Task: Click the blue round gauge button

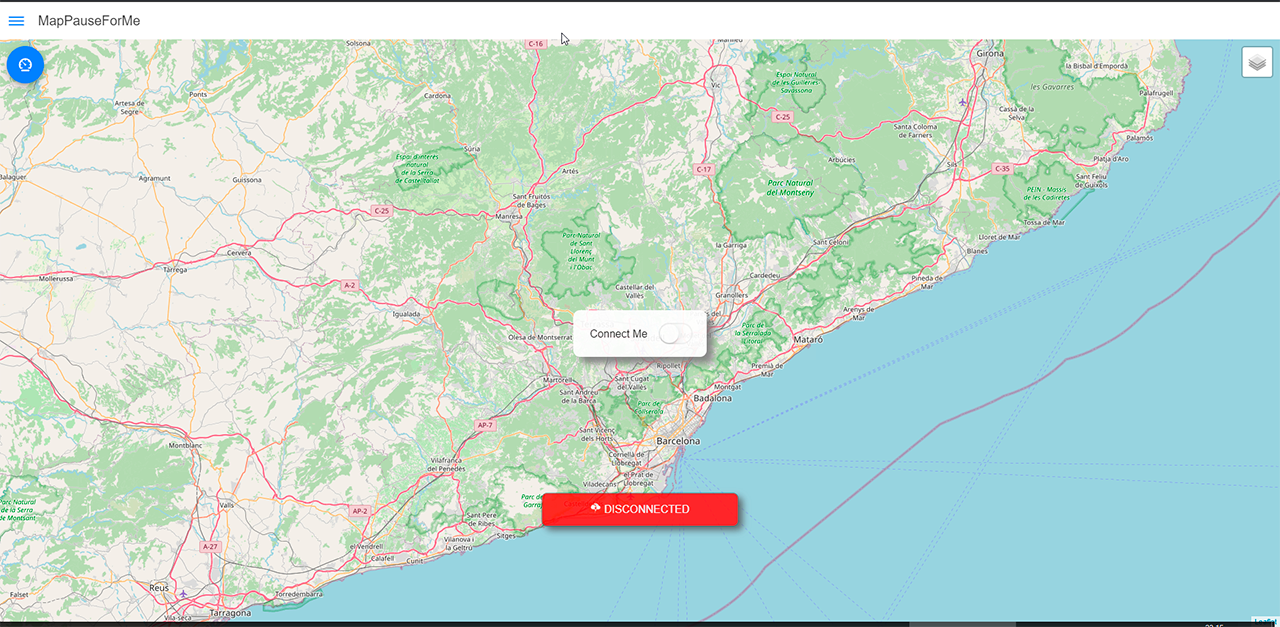Action: click(25, 64)
